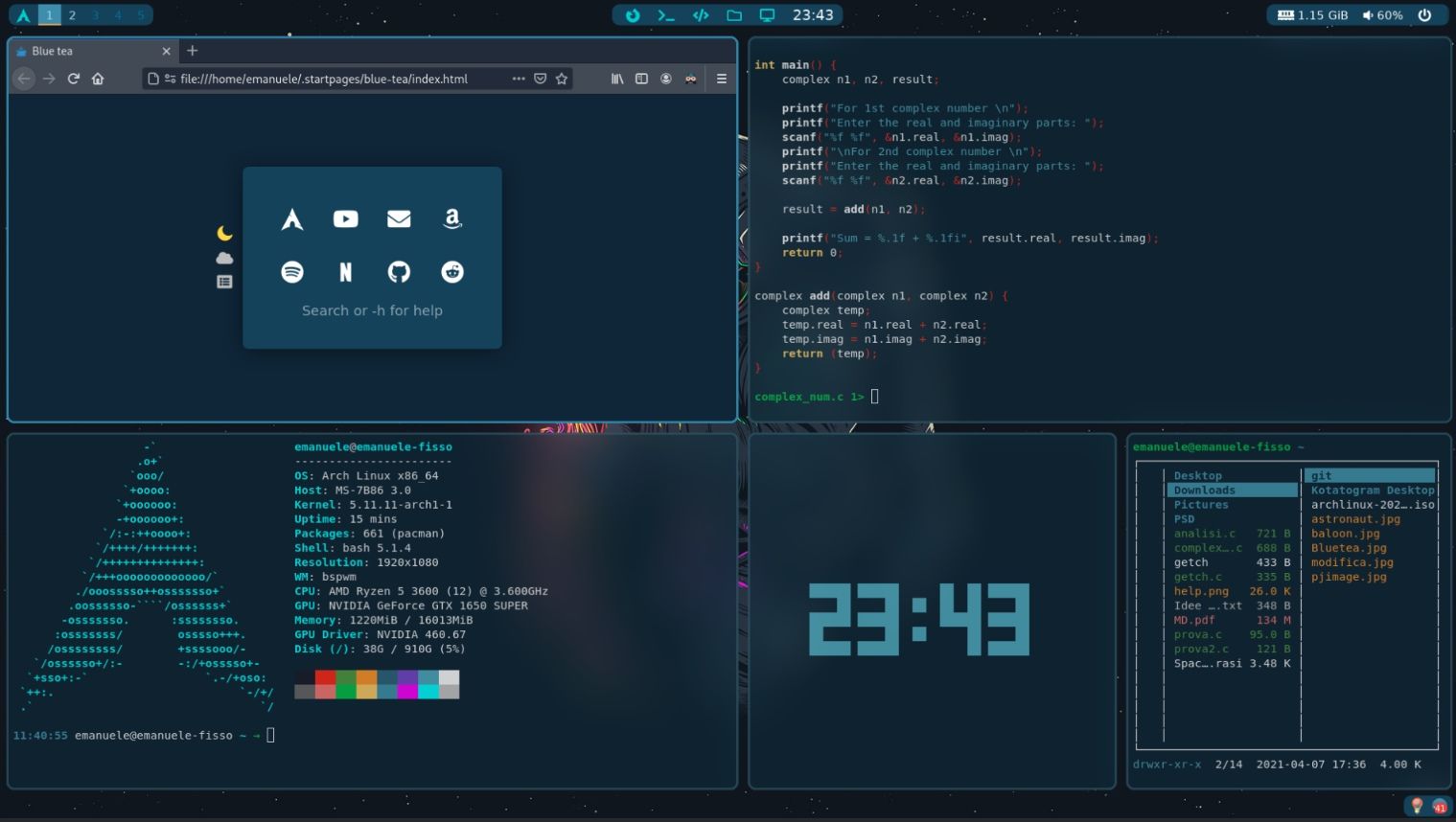Screen dimensions: 1456x822
Task: Toggle the weather cloud widget on the startpage
Action: click(223, 257)
